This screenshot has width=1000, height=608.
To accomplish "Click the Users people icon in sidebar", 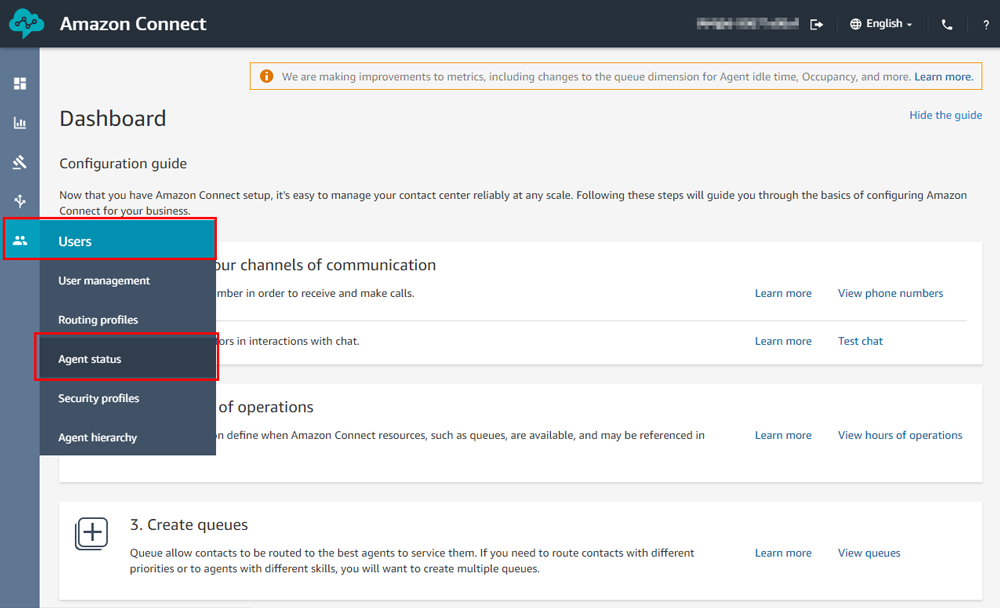I will pos(20,241).
